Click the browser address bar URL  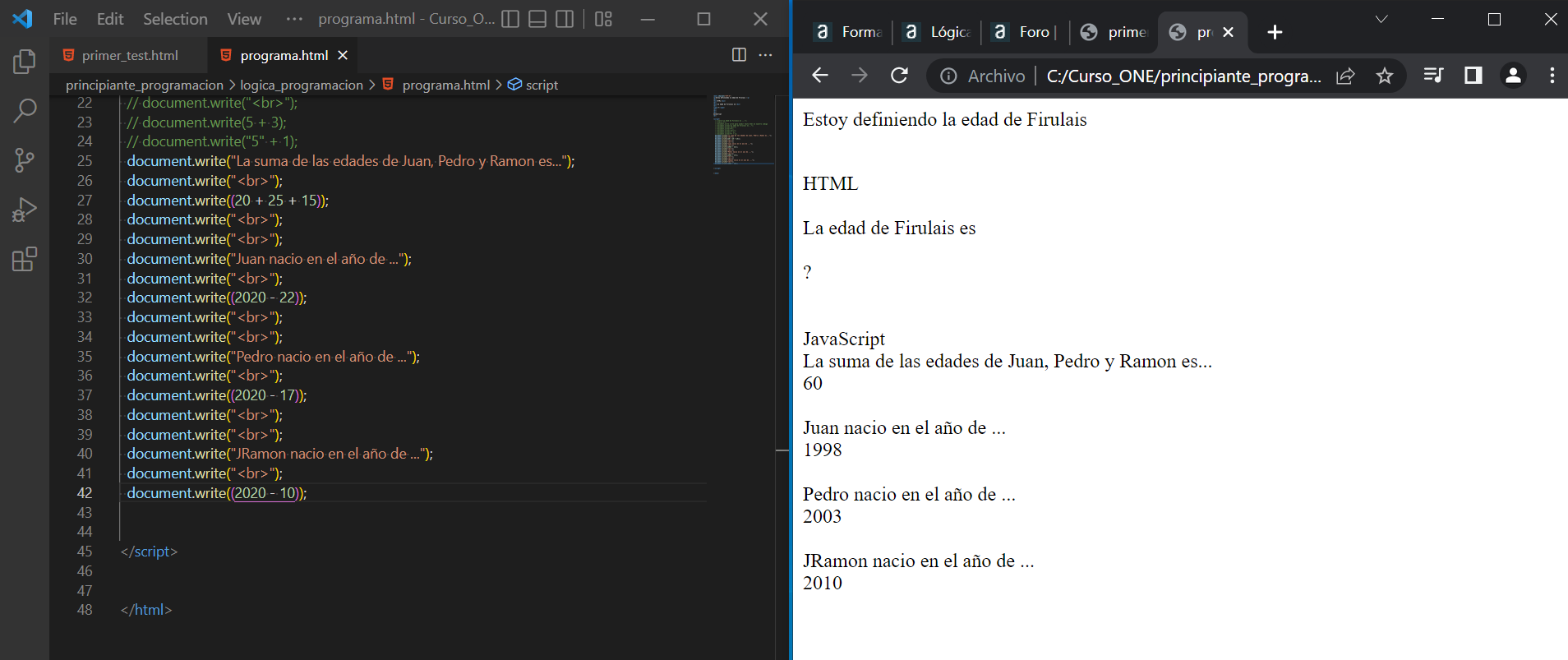click(x=1183, y=76)
